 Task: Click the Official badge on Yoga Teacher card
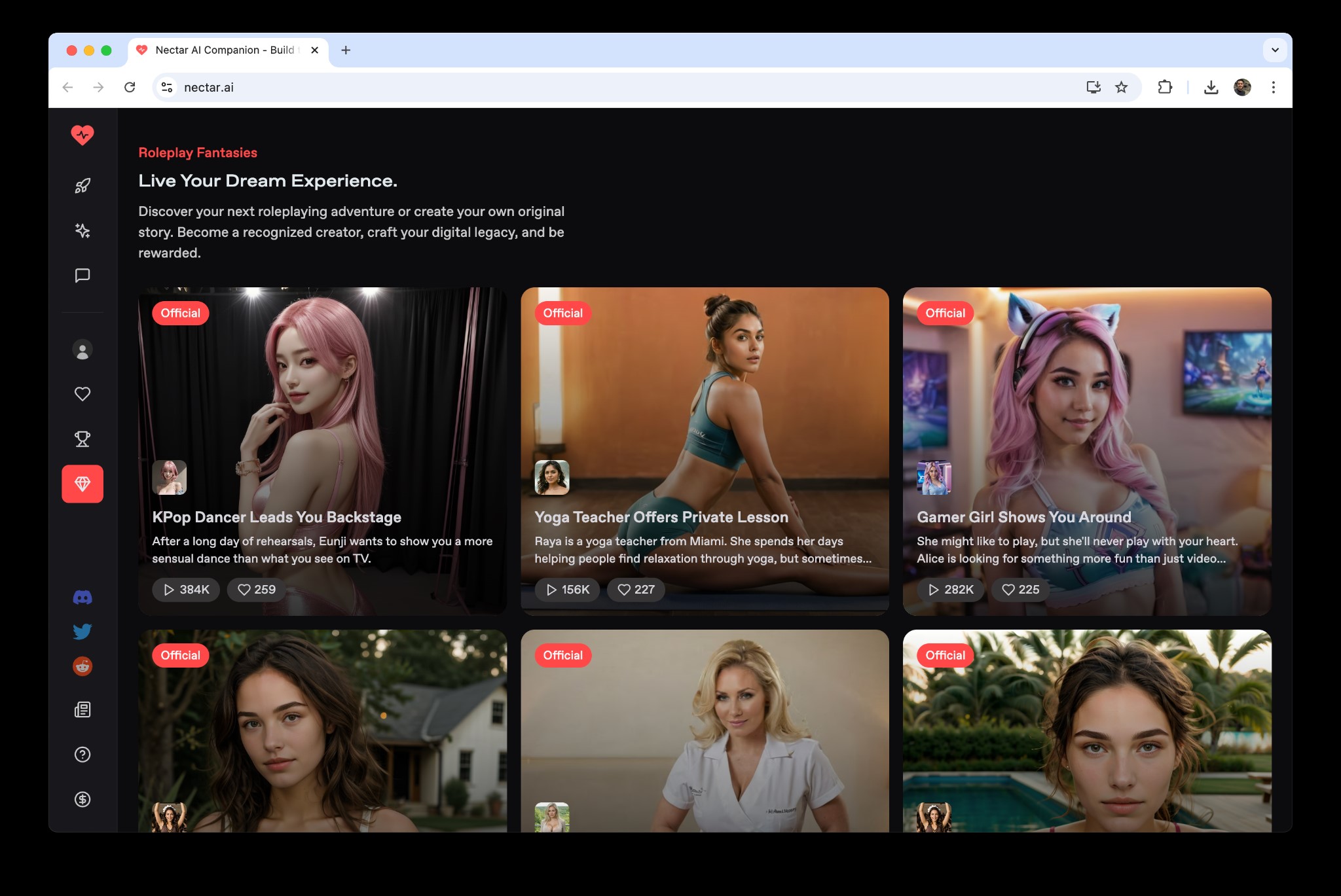click(x=563, y=313)
